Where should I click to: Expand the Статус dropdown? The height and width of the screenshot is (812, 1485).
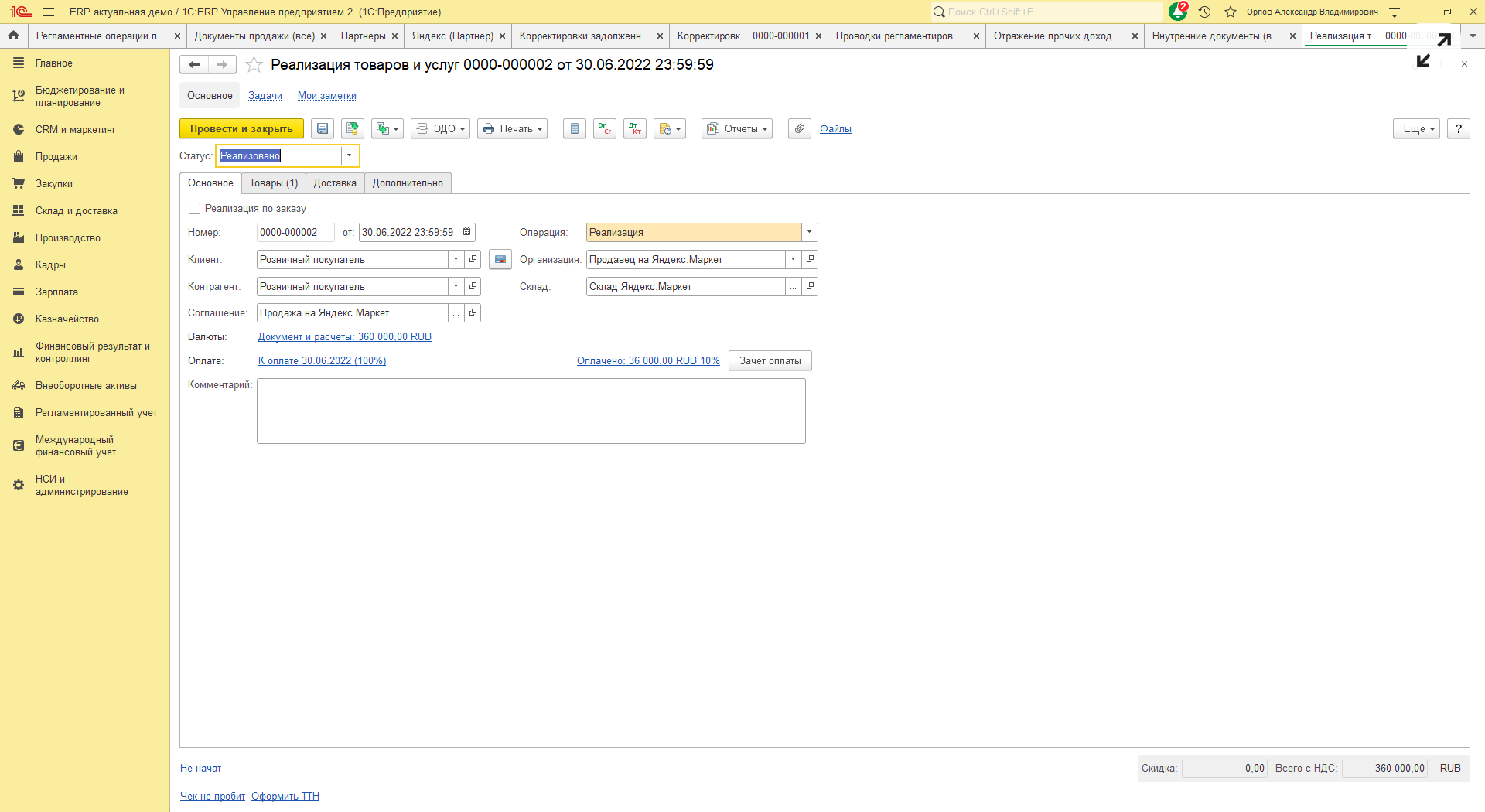click(350, 156)
